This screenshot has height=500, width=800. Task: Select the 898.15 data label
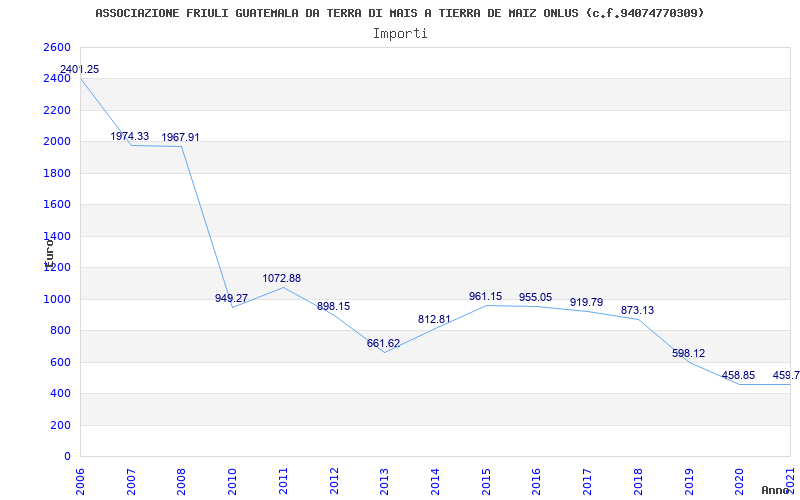click(333, 307)
